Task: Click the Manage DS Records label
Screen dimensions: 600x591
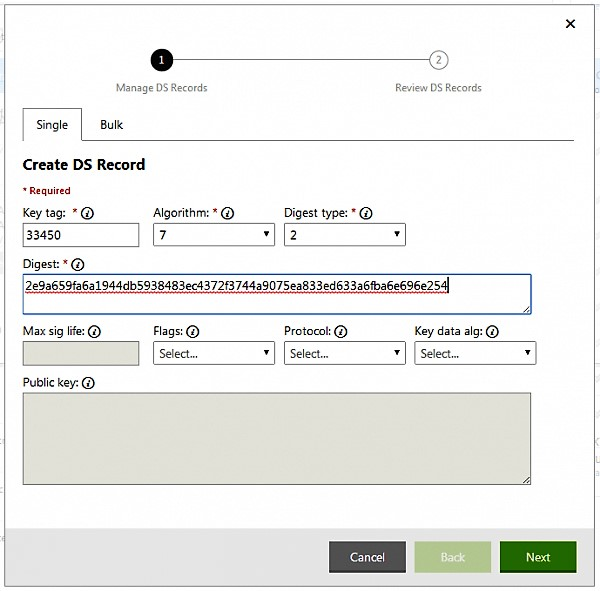Action: pos(161,88)
